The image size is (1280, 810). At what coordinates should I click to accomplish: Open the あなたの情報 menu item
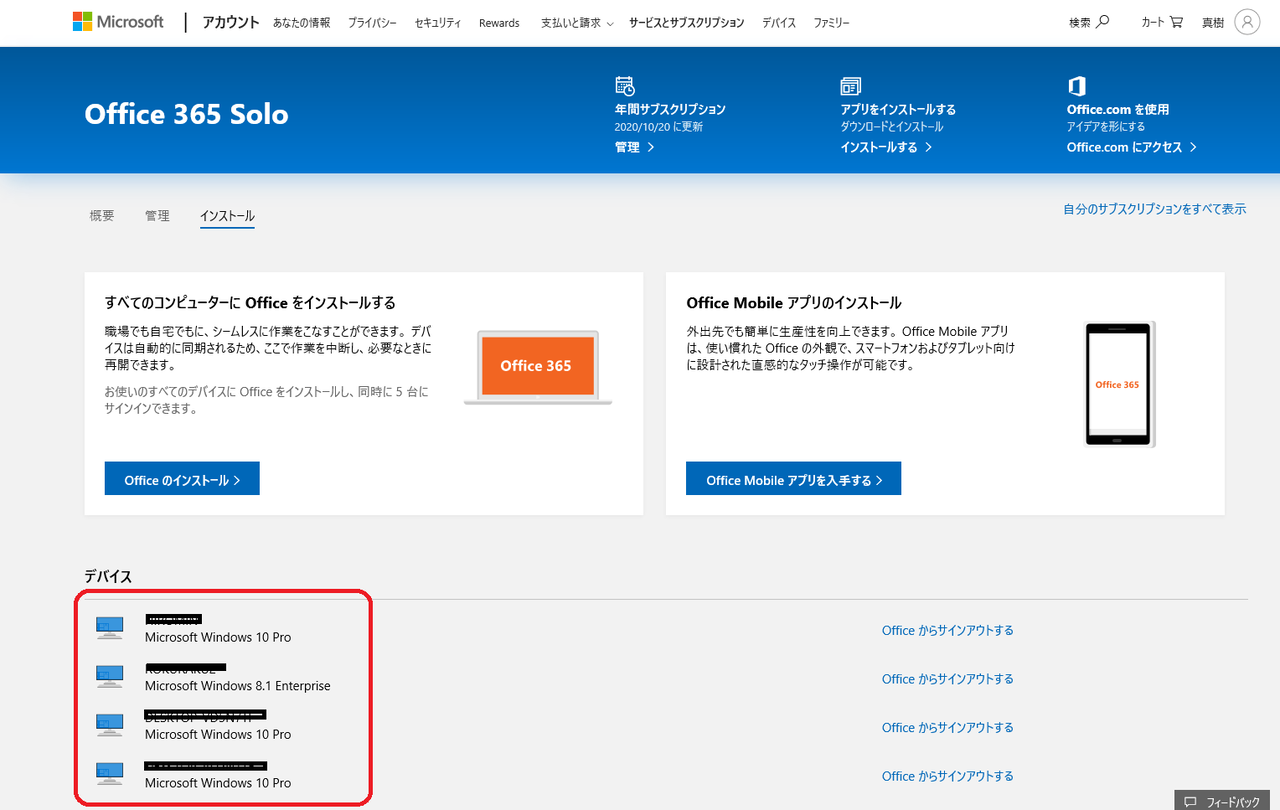tap(304, 23)
